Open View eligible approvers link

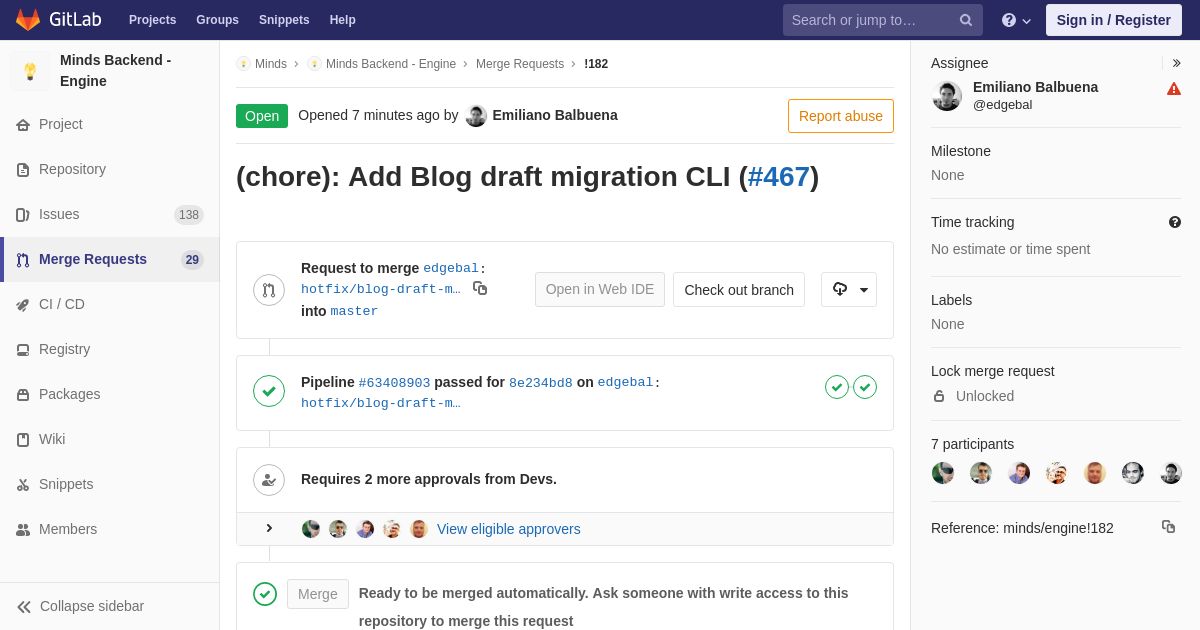click(508, 529)
